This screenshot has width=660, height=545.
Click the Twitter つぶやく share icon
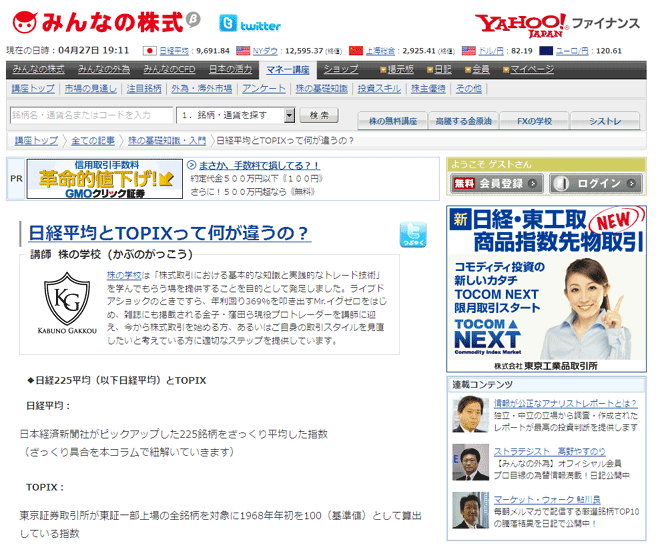[x=412, y=234]
